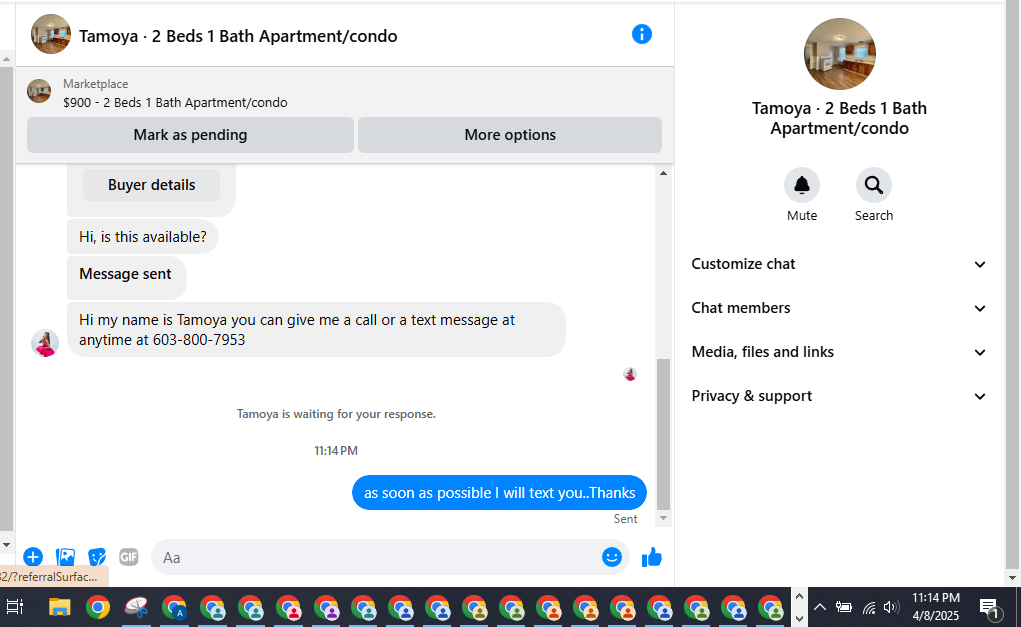Expand the Customize chat section
This screenshot has height=627, width=1021.
839,264
